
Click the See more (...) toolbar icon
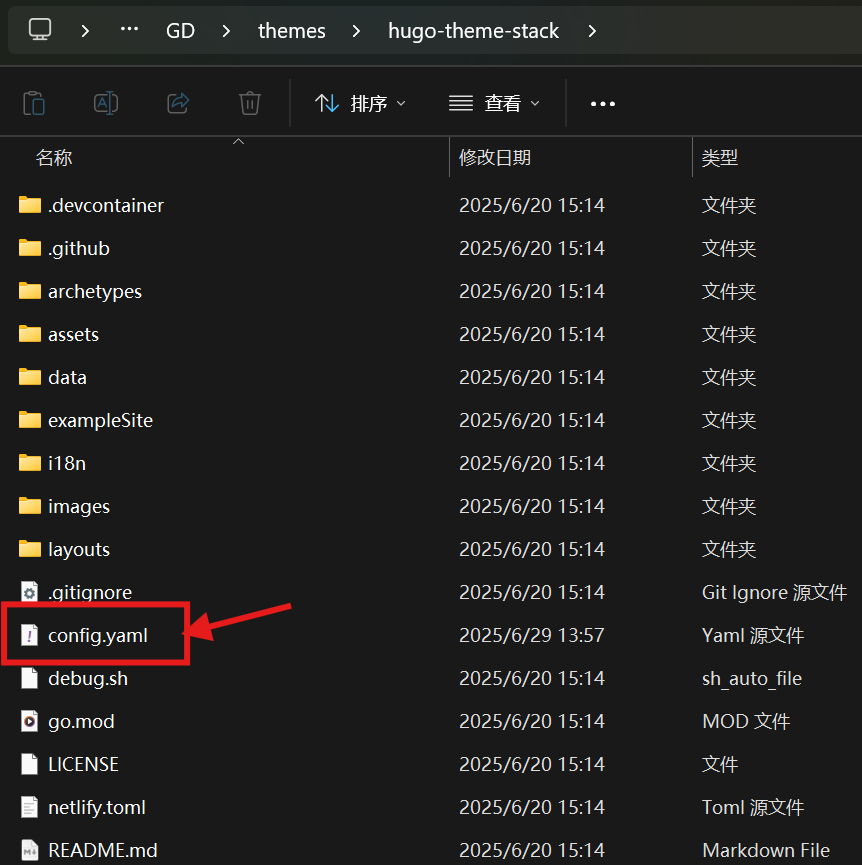point(602,103)
